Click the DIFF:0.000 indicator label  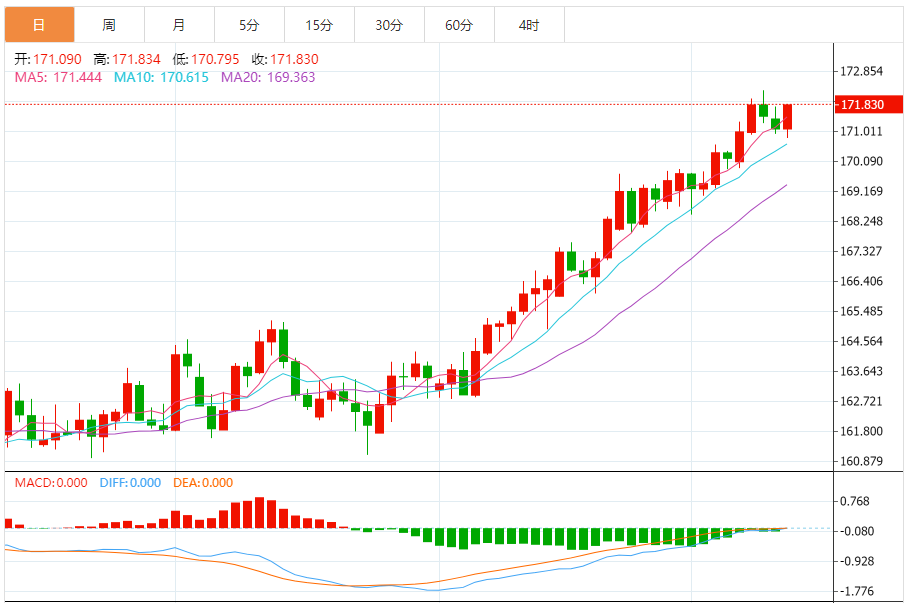(130, 483)
